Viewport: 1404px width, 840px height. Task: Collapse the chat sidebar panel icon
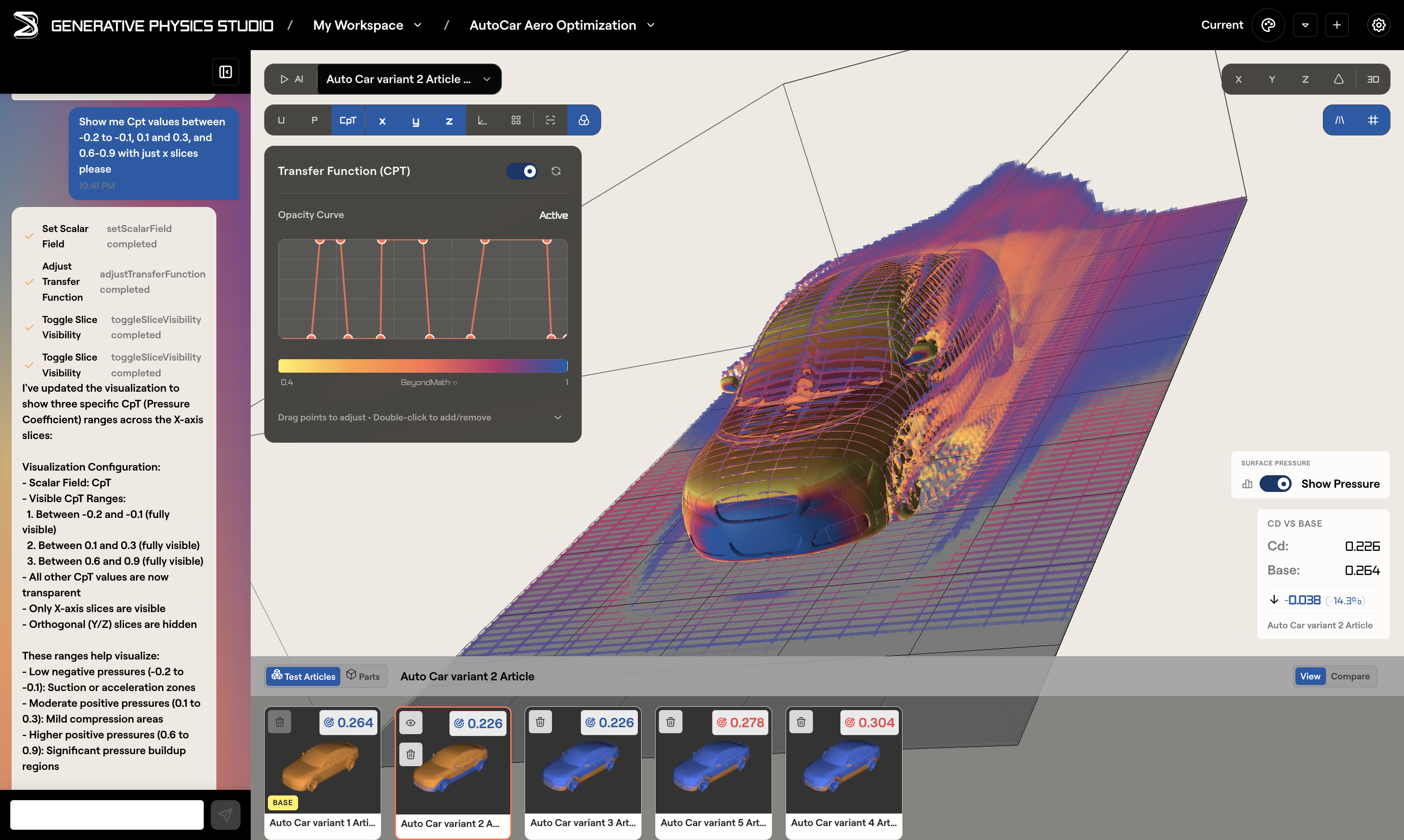[x=225, y=72]
